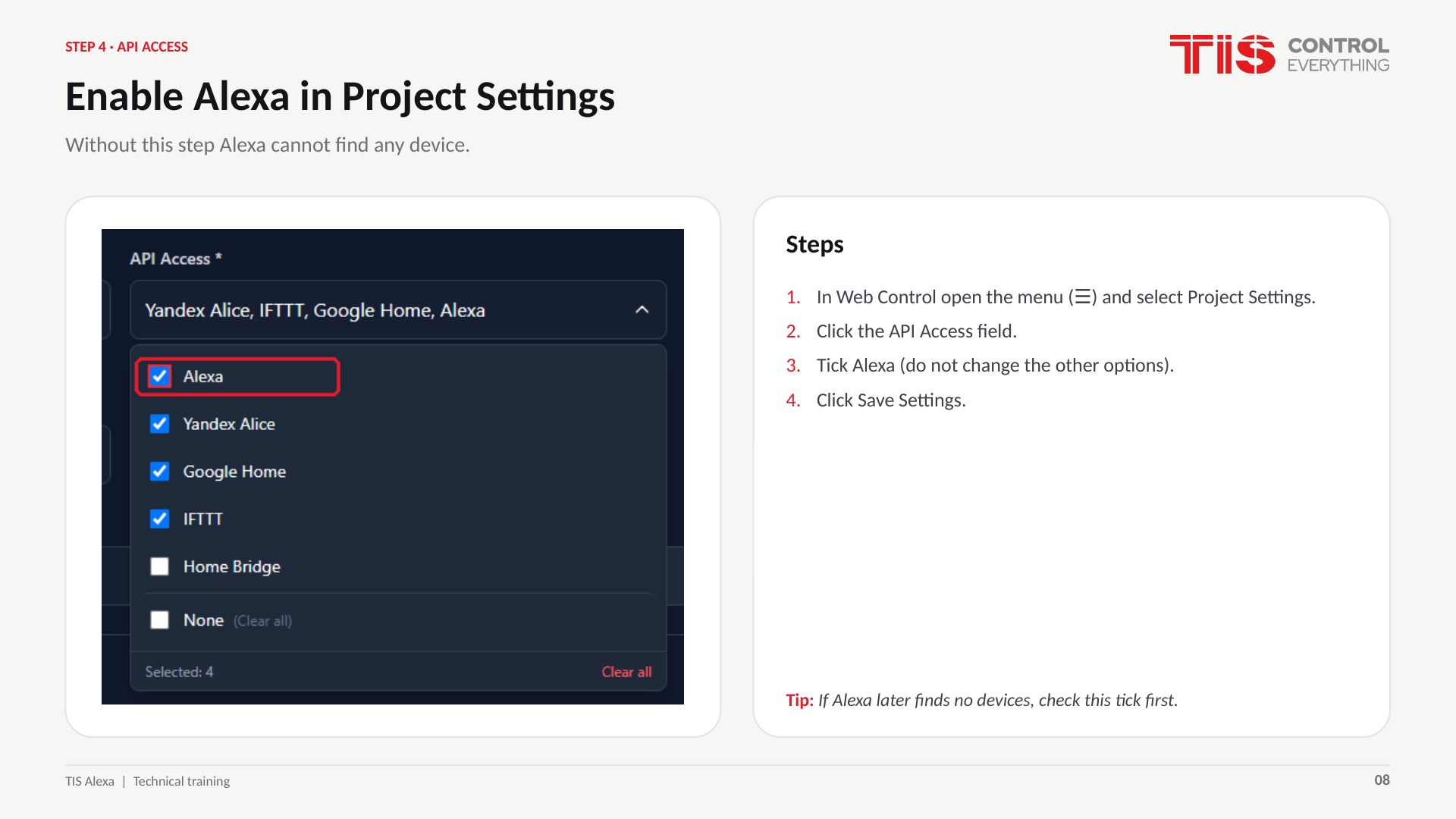Click the TIS Control Everything logo
The image size is (1456, 819).
pos(1279,54)
